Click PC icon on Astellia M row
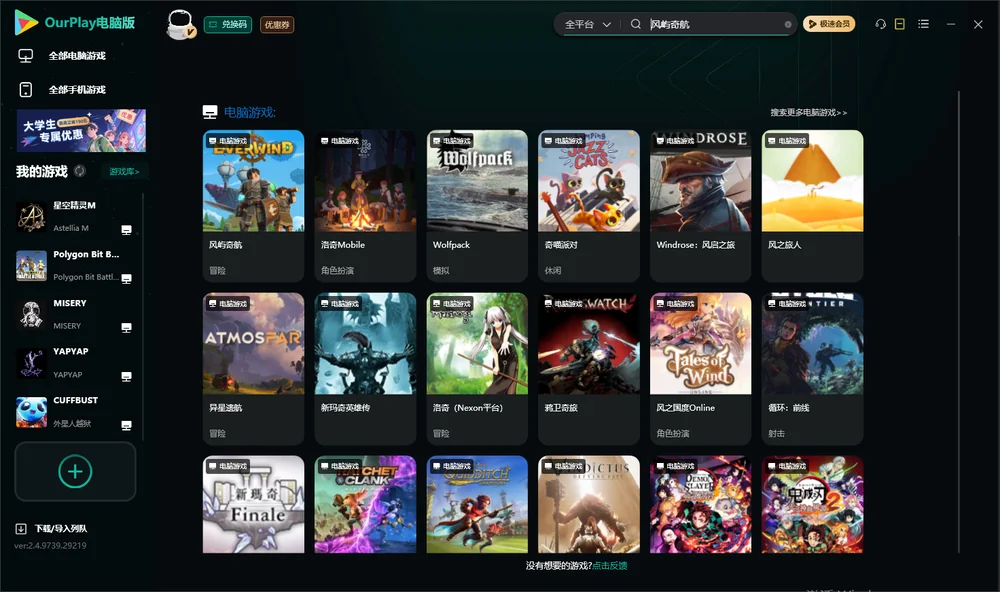The height and width of the screenshot is (592, 1000). 126,230
